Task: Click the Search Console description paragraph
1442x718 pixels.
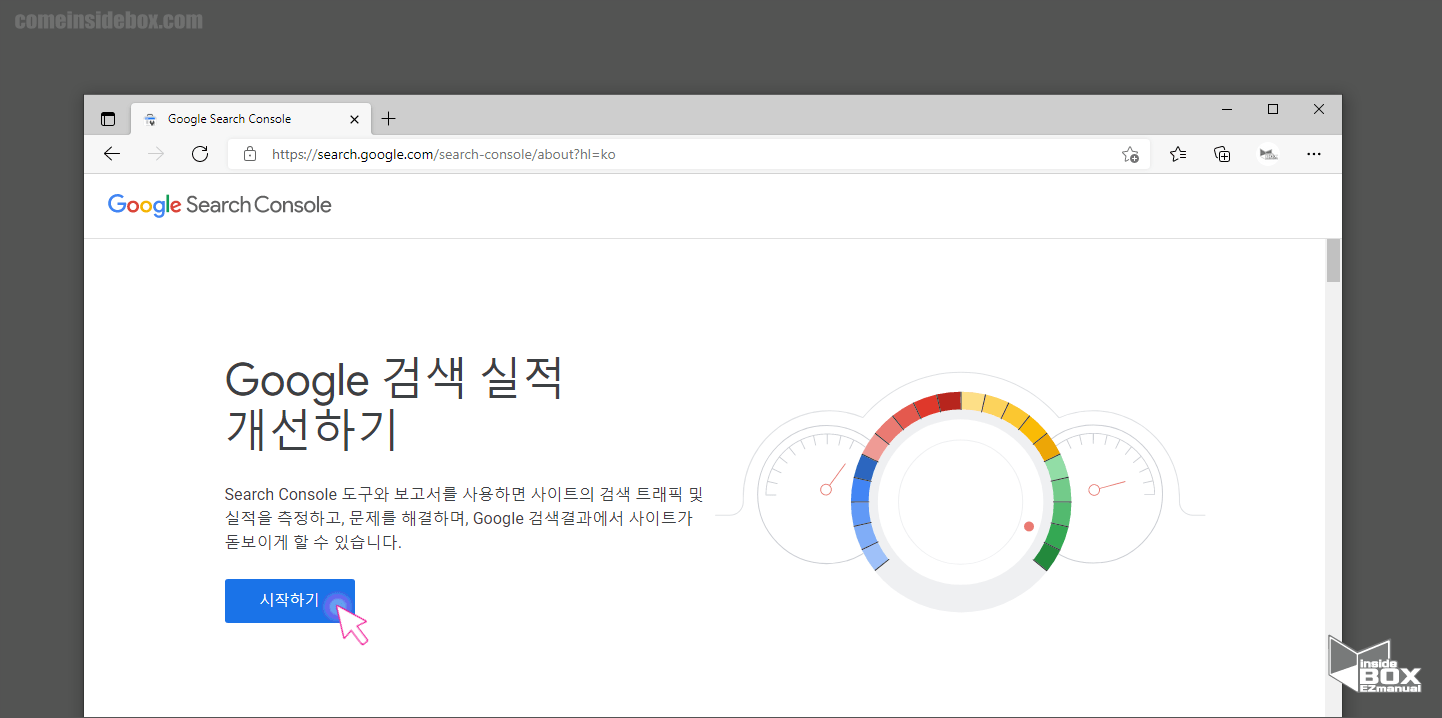Action: pyautogui.click(x=464, y=519)
